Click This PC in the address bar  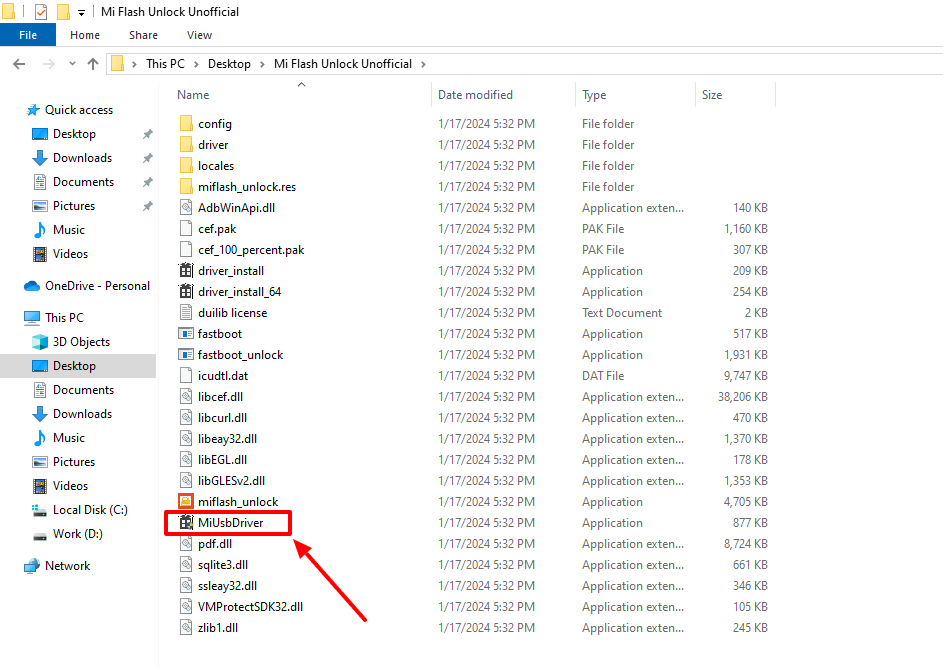(165, 64)
